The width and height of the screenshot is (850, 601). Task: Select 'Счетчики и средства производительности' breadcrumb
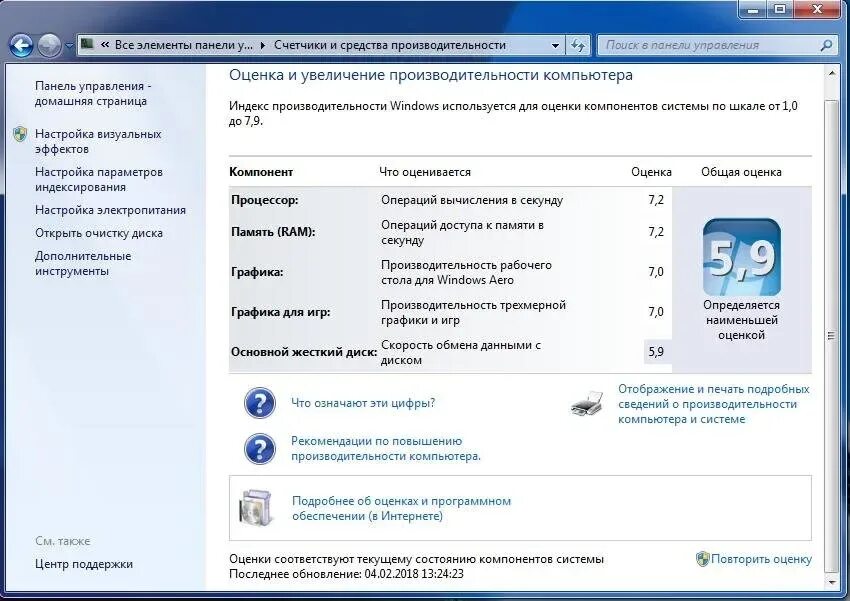(390, 45)
